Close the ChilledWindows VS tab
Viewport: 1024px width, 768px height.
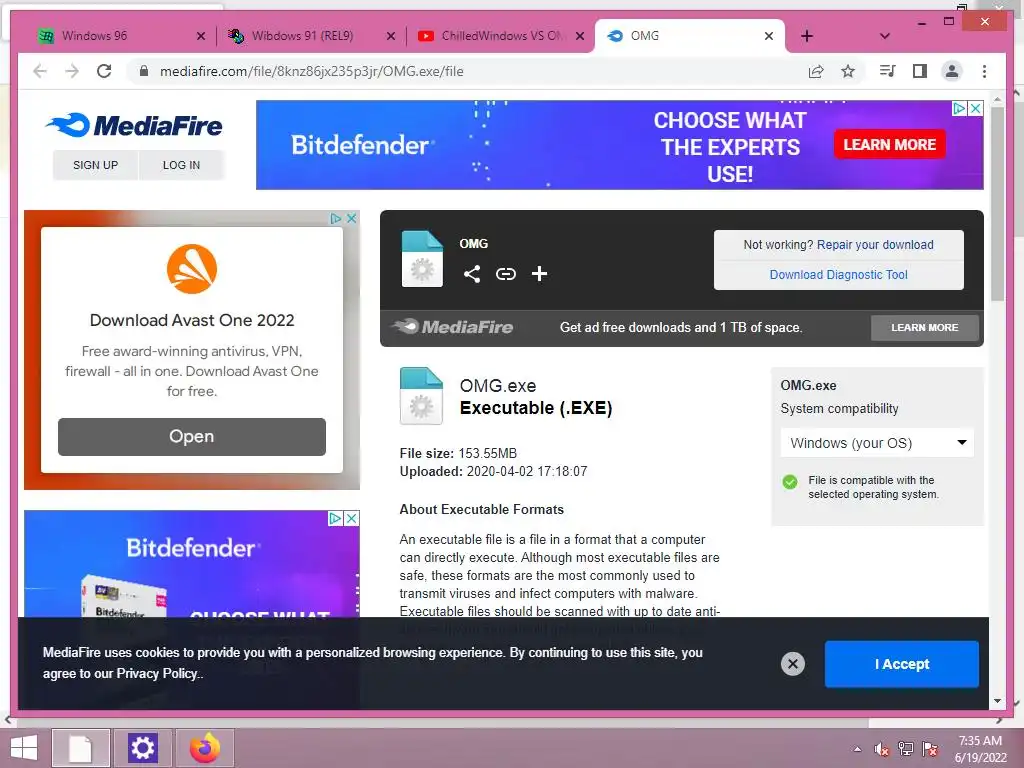pos(580,36)
